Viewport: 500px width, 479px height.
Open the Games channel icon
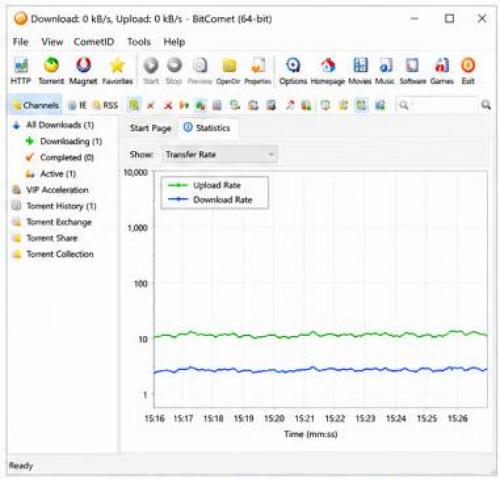(x=442, y=71)
